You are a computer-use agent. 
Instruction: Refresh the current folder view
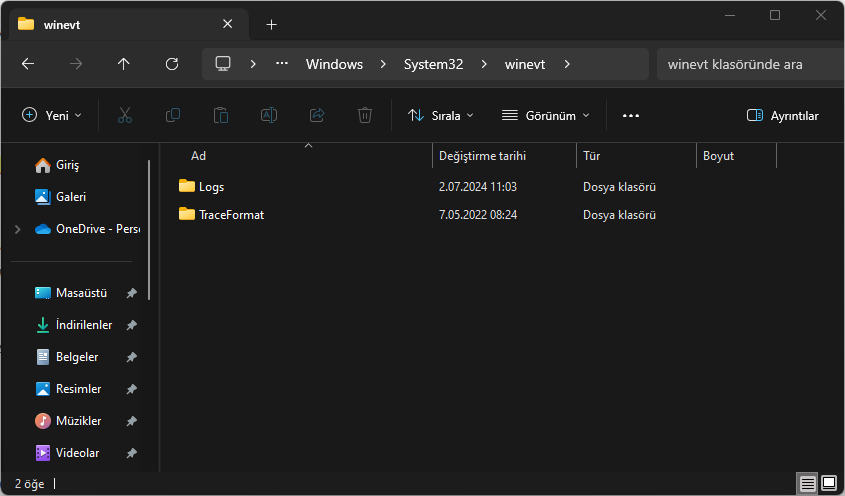(171, 64)
